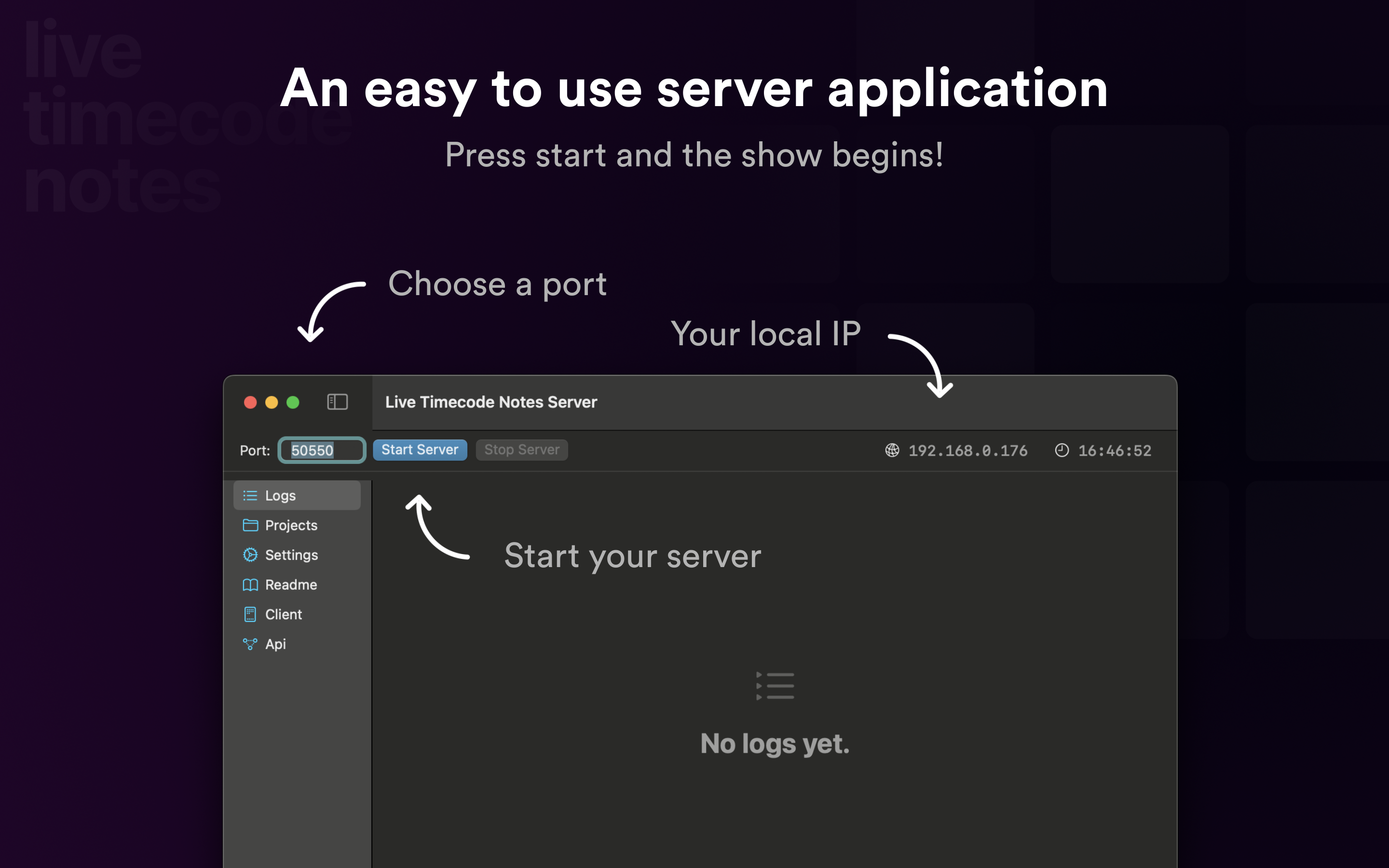Open the Readme section
Image resolution: width=1389 pixels, height=868 pixels.
click(x=290, y=584)
